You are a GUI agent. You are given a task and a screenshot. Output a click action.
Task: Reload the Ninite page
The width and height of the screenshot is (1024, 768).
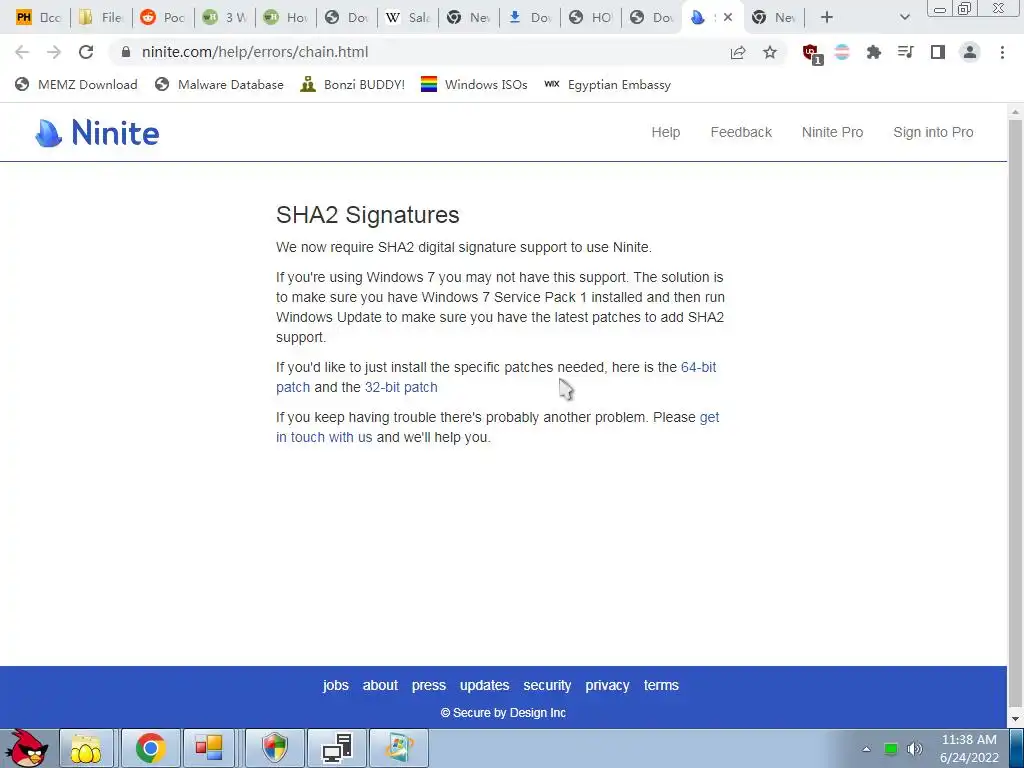[86, 52]
